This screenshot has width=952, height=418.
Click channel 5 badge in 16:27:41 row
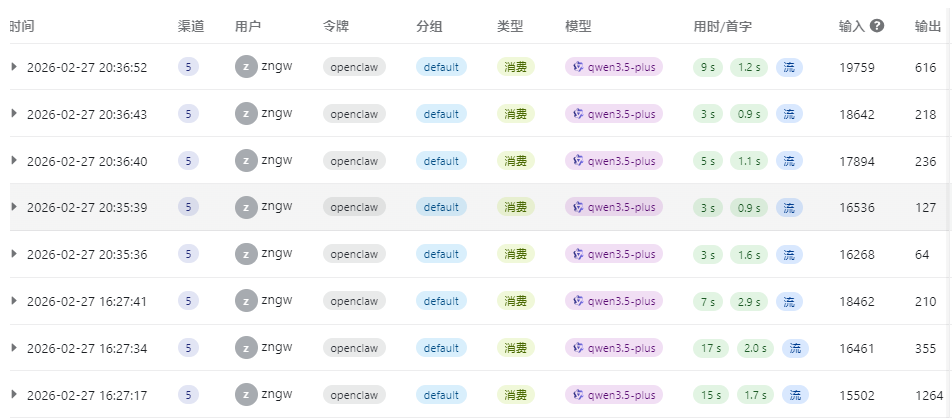tap(188, 301)
